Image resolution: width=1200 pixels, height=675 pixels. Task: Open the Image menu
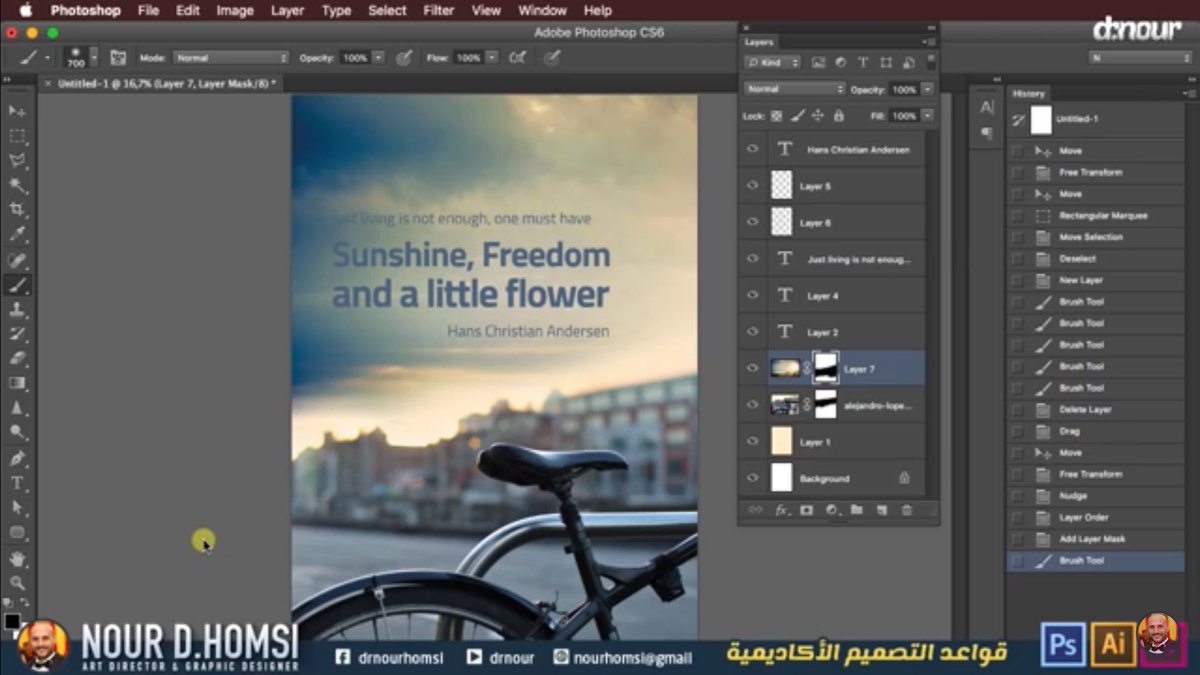[x=235, y=10]
